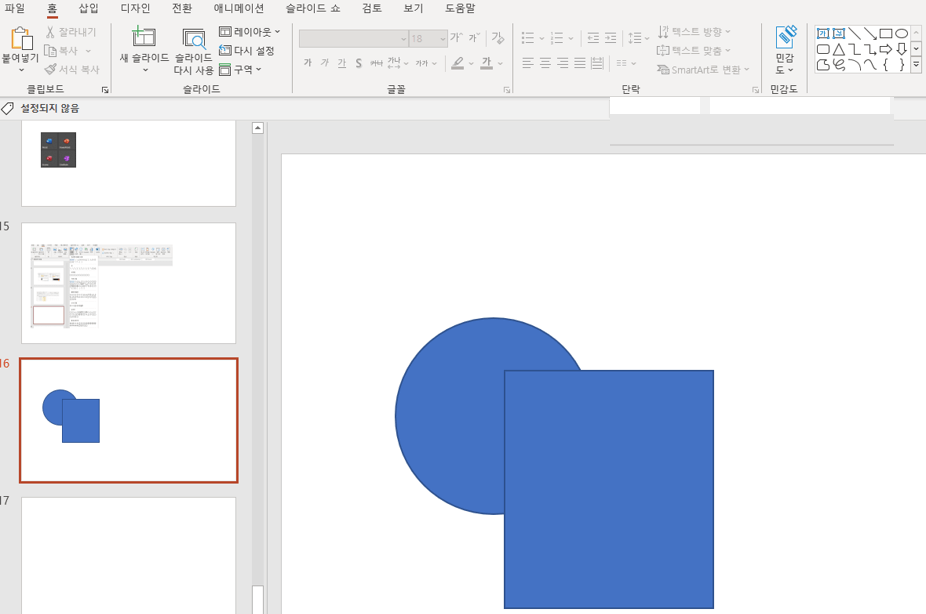The width and height of the screenshot is (926, 614).
Task: Select scribble freeform shape
Action: coord(839,64)
